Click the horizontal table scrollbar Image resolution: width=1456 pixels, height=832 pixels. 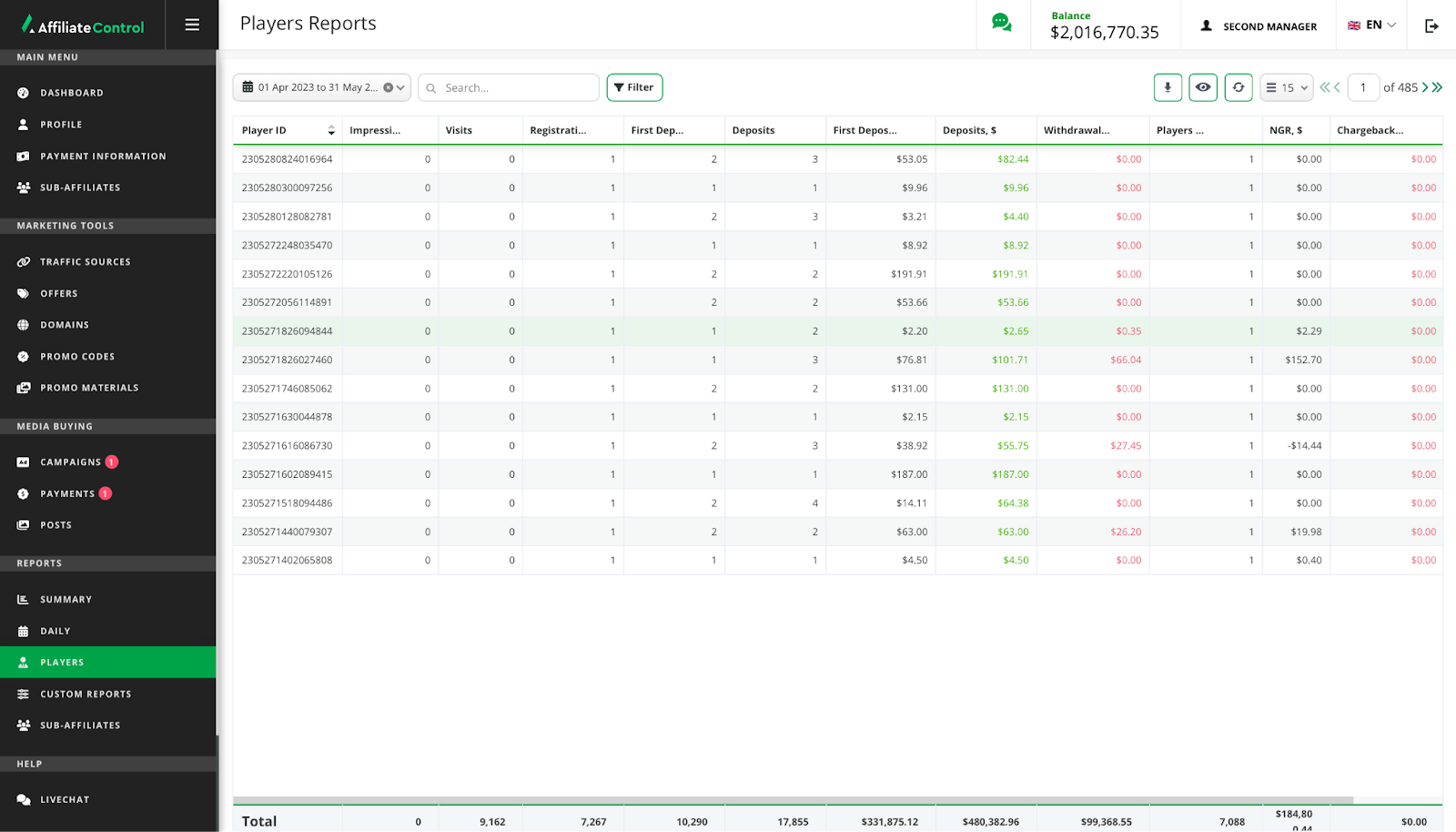point(792,800)
